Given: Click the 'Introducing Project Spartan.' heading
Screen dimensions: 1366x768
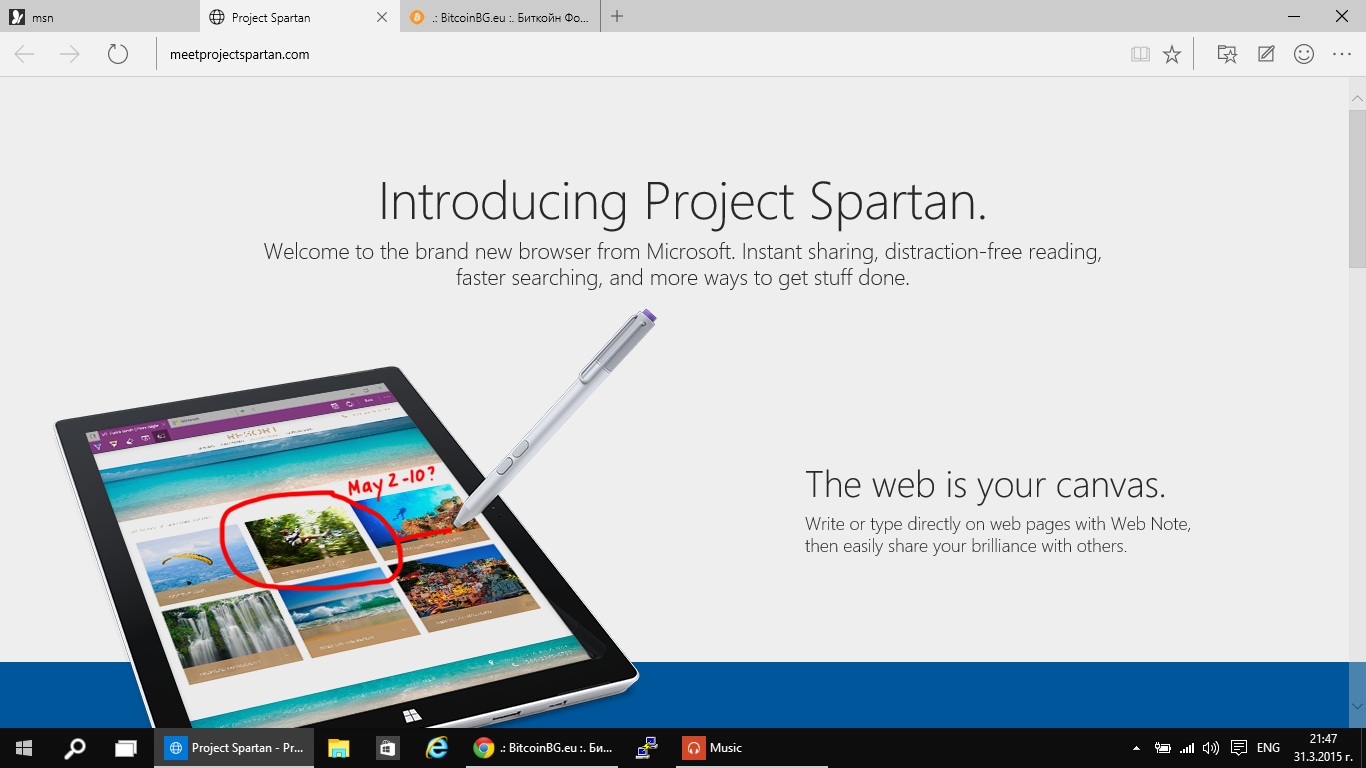Looking at the screenshot, I should [683, 202].
